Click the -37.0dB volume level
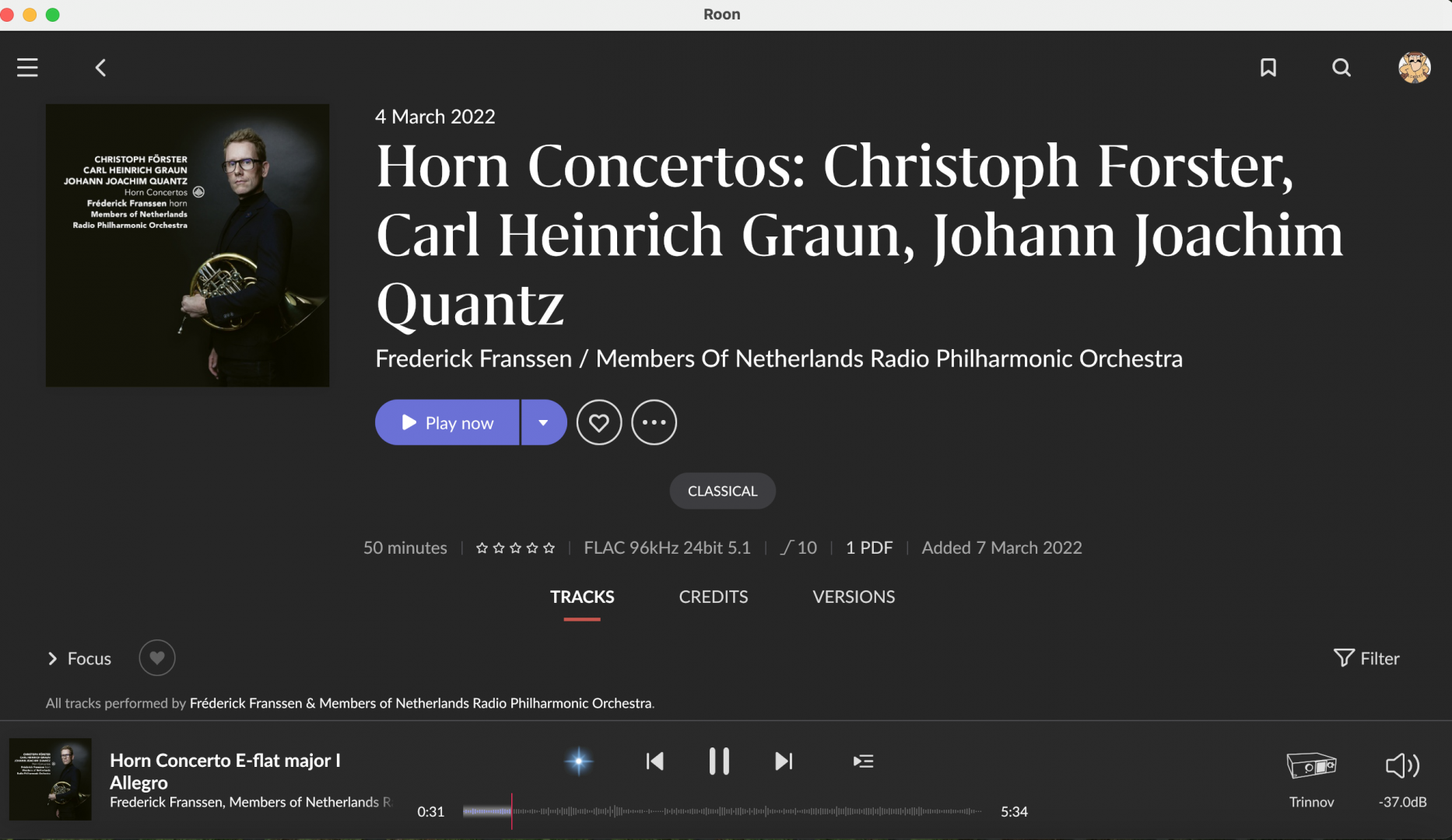The image size is (1452, 840). 1403,802
